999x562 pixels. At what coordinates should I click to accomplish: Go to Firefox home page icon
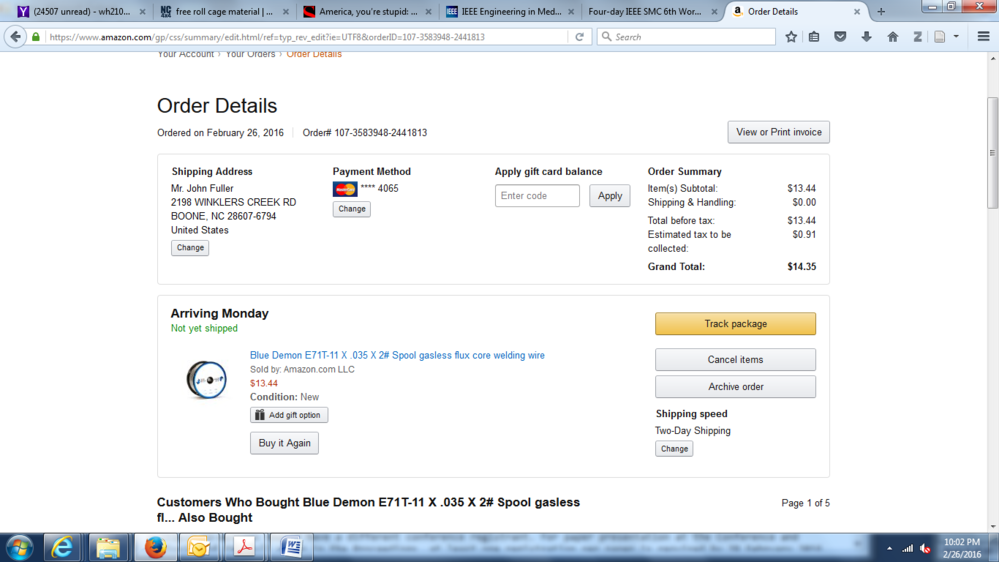(893, 37)
